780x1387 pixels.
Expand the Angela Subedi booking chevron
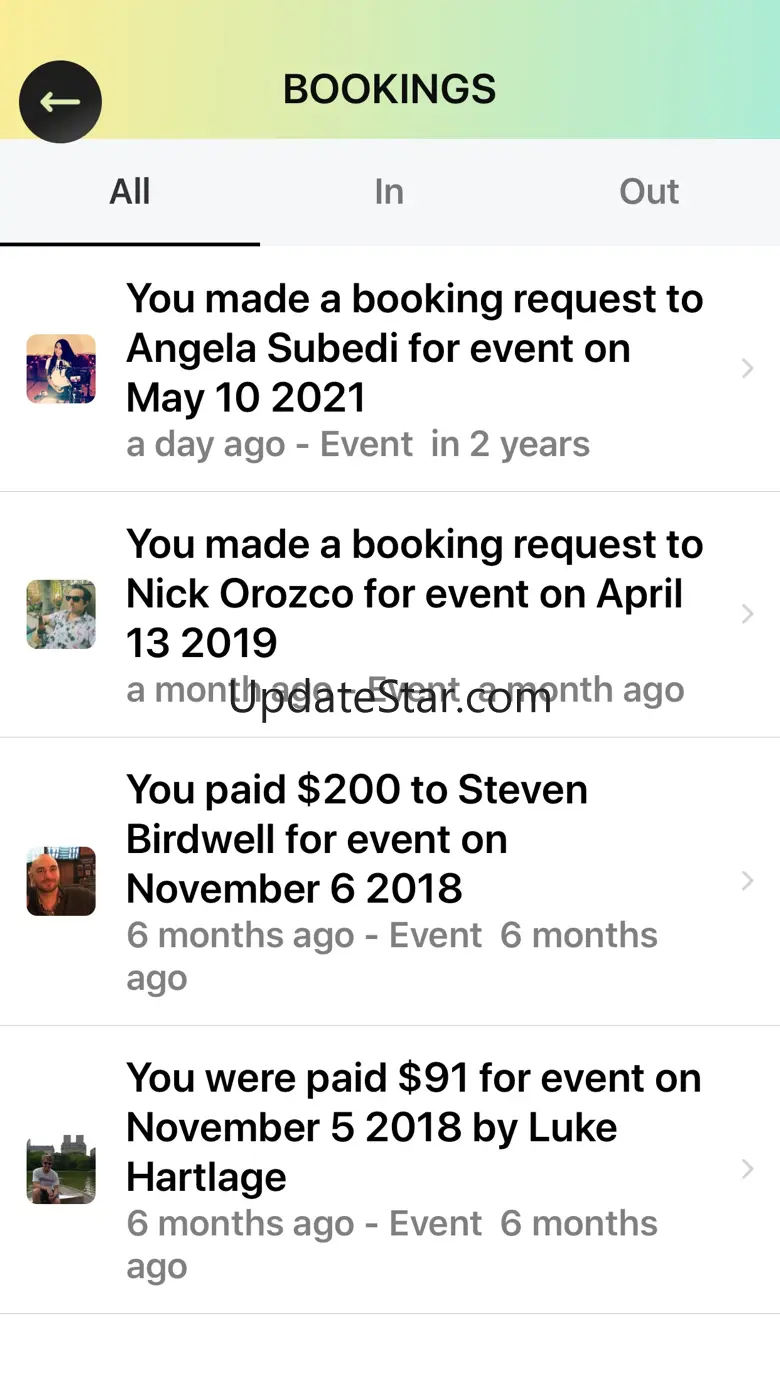coord(747,369)
